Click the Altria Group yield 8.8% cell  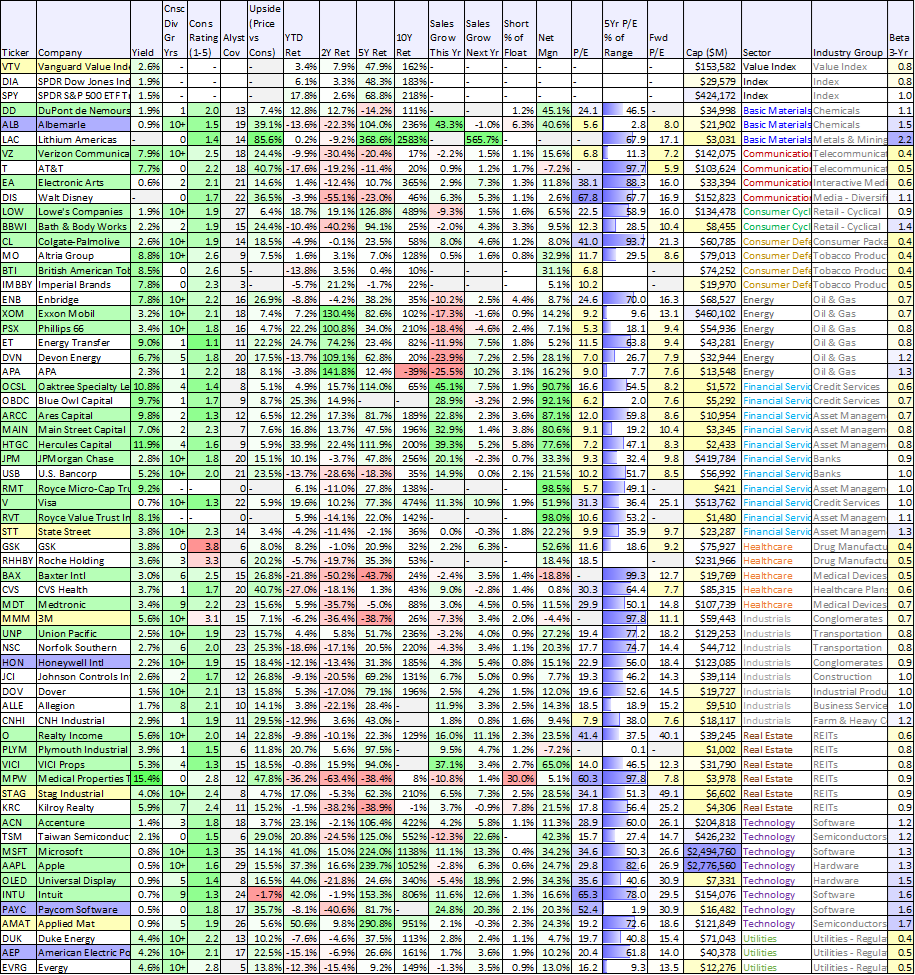point(146,256)
